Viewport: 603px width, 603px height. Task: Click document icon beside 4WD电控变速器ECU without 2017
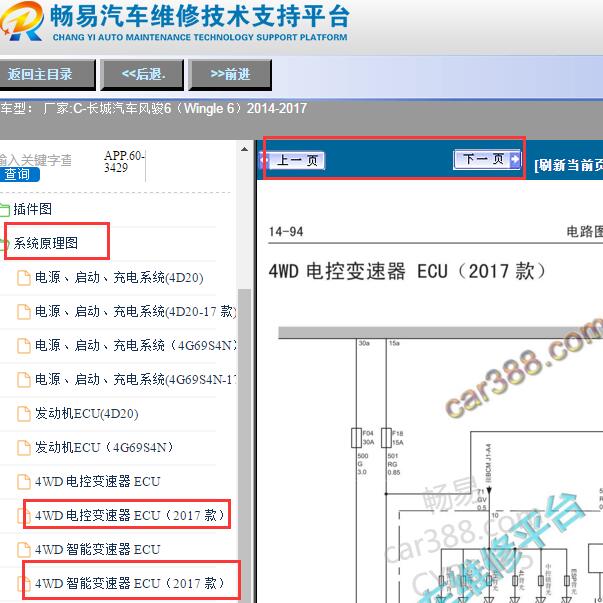pyautogui.click(x=24, y=482)
